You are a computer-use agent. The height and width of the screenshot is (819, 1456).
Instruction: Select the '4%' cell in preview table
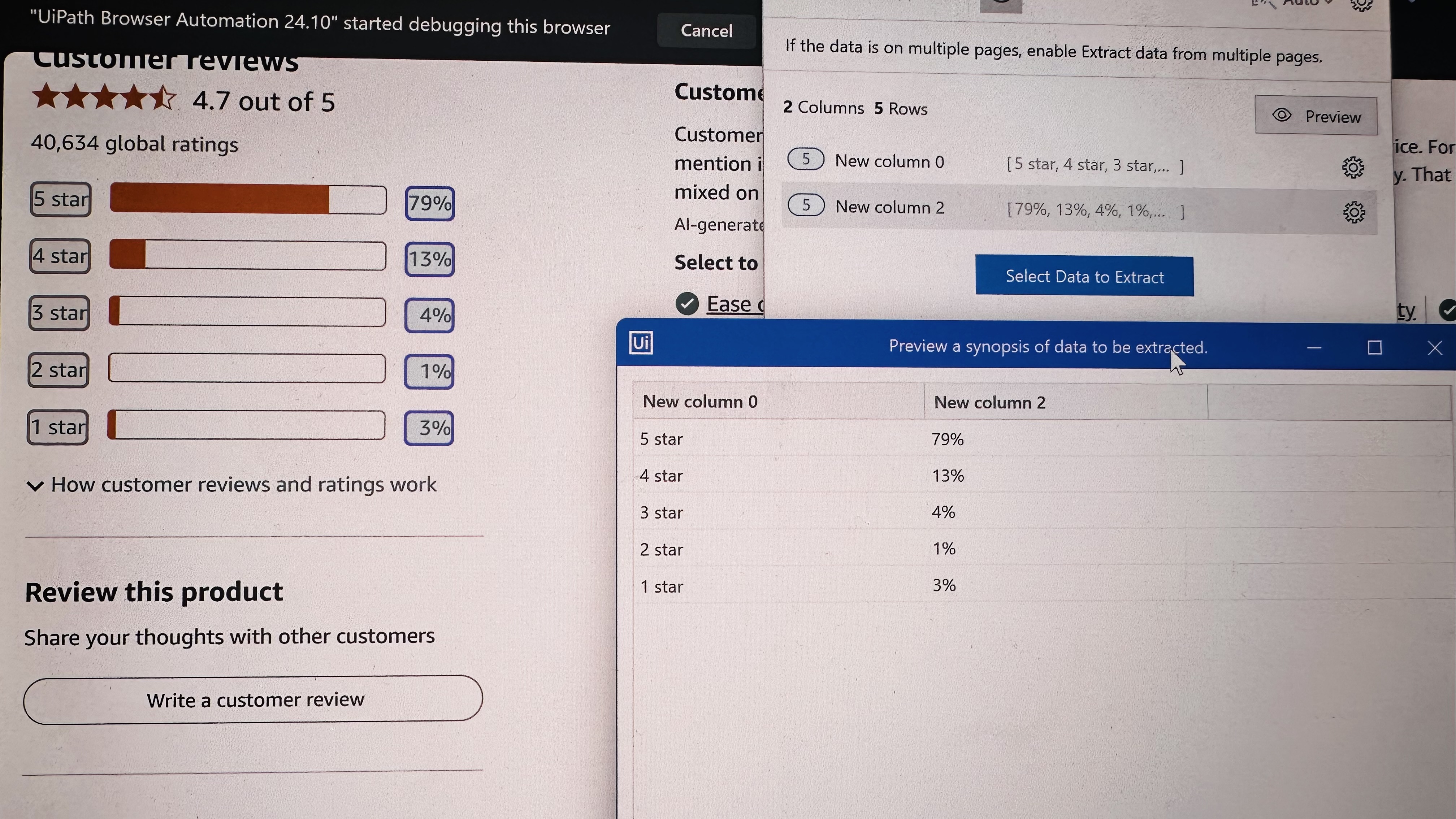1066,512
